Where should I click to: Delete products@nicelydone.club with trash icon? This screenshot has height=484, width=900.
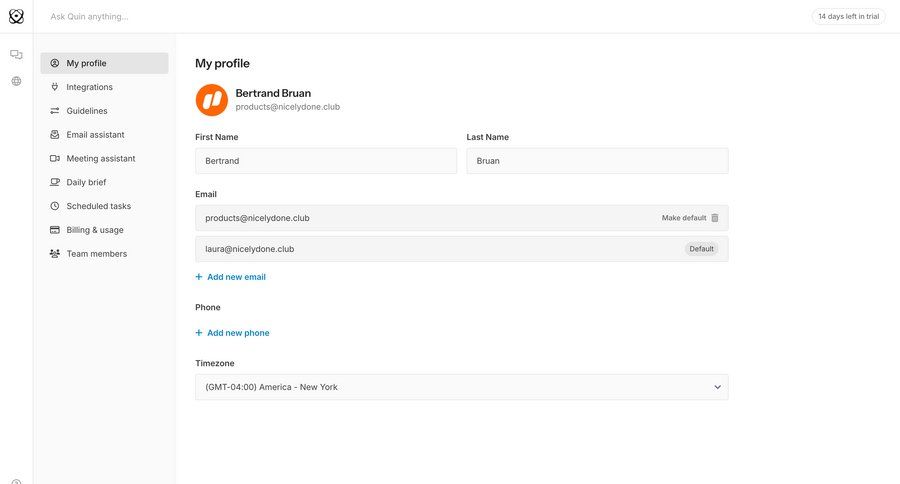(715, 218)
